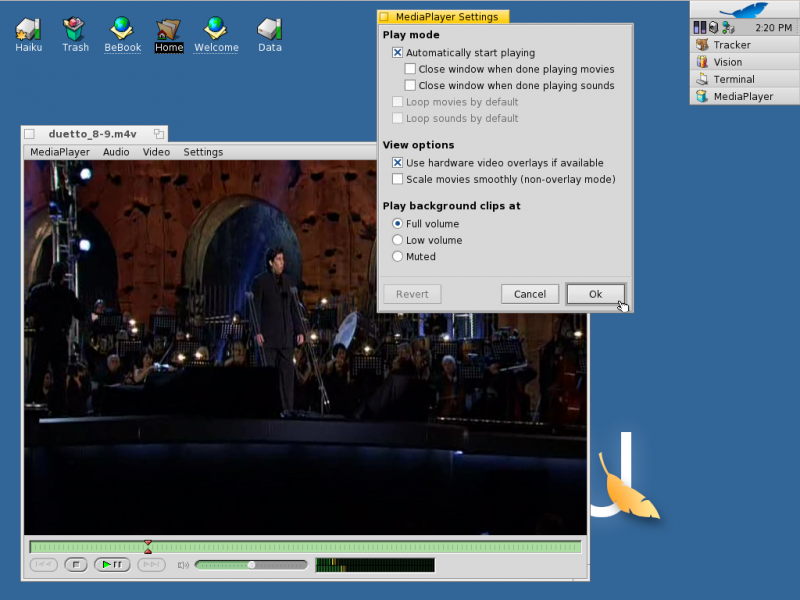Choose Low volume for background clips

click(397, 240)
